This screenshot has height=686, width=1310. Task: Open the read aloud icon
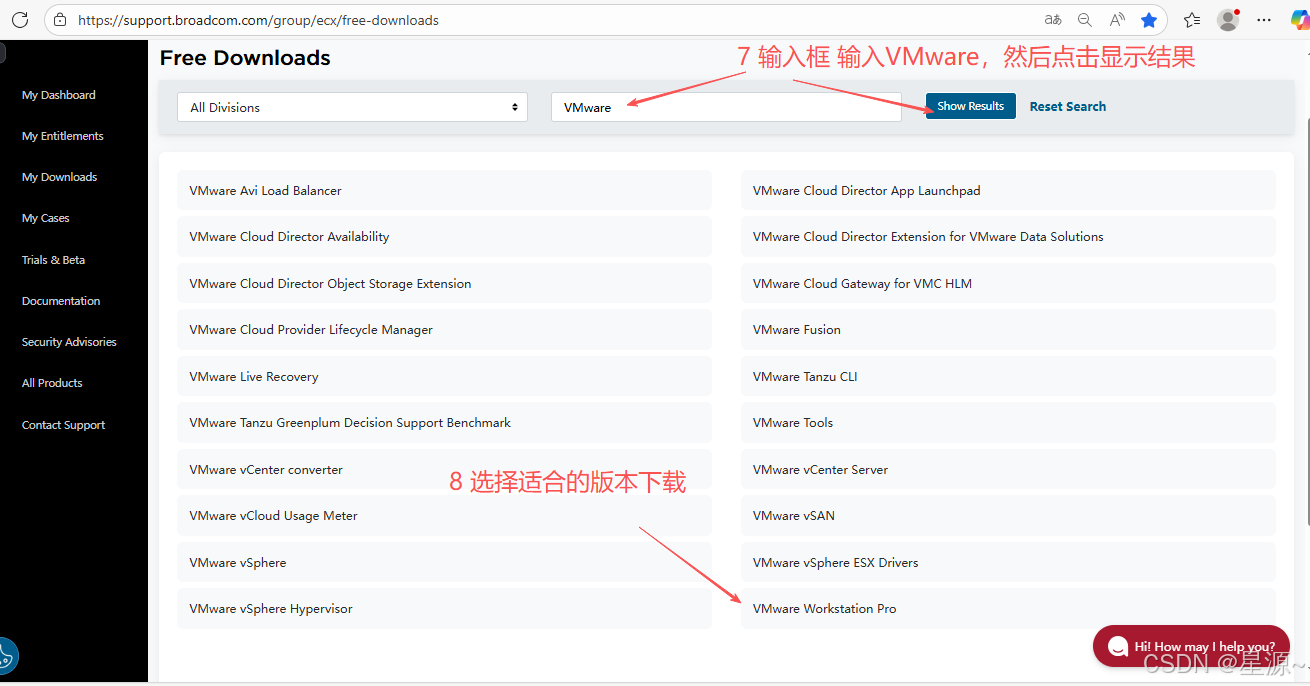[x=1117, y=20]
